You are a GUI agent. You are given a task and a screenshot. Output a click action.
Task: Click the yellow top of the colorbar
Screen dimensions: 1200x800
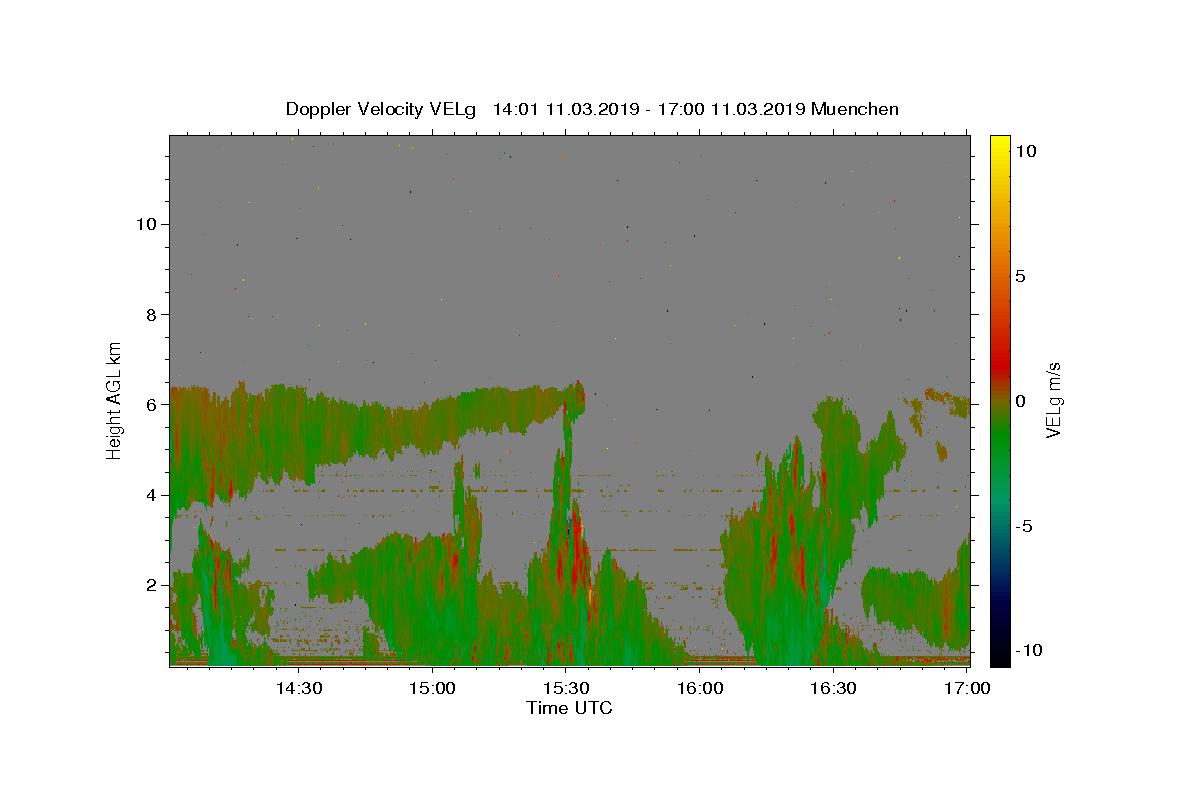pyautogui.click(x=999, y=139)
